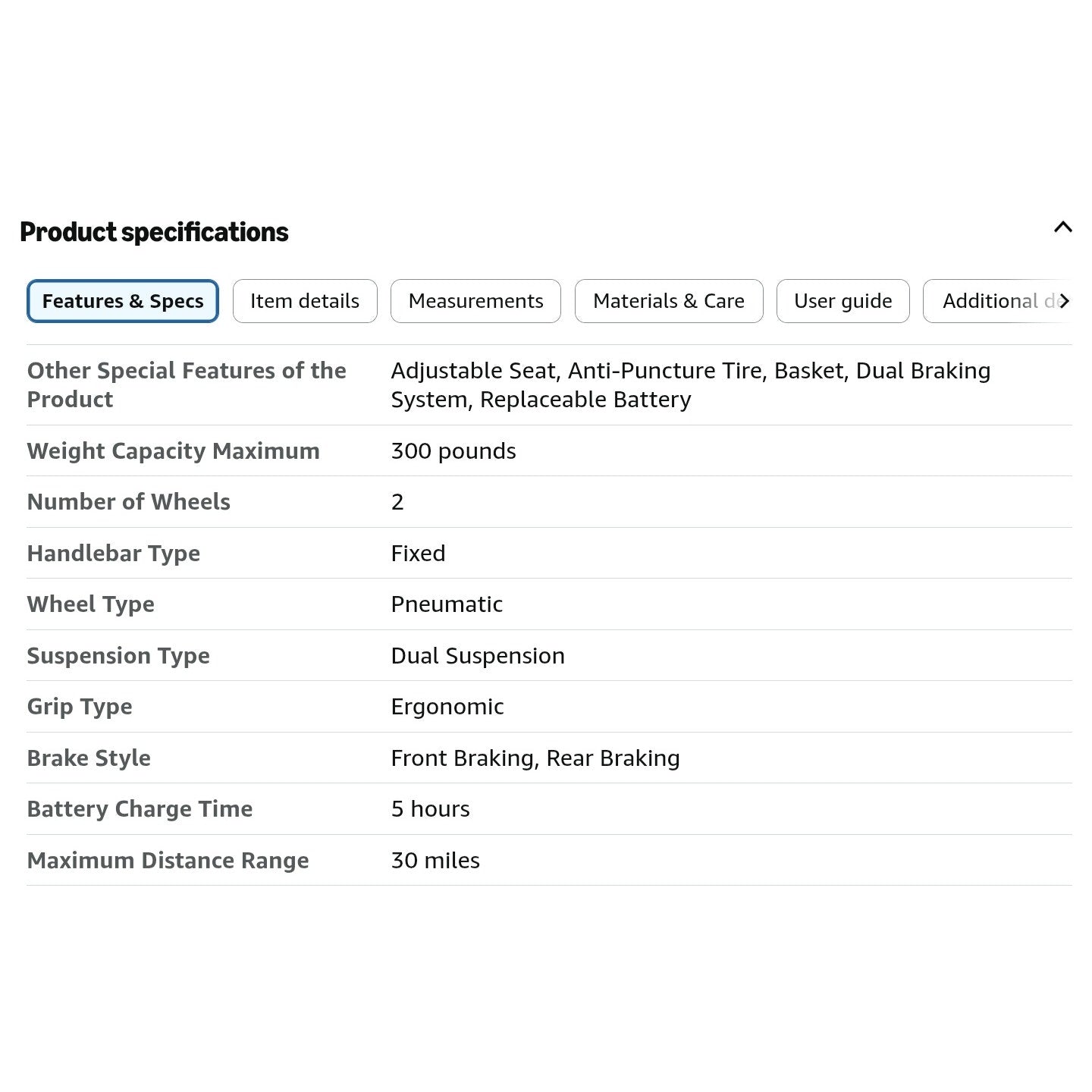Screen dimensions: 1092x1092
Task: Click the Pneumatic wheel type value
Action: click(x=447, y=604)
